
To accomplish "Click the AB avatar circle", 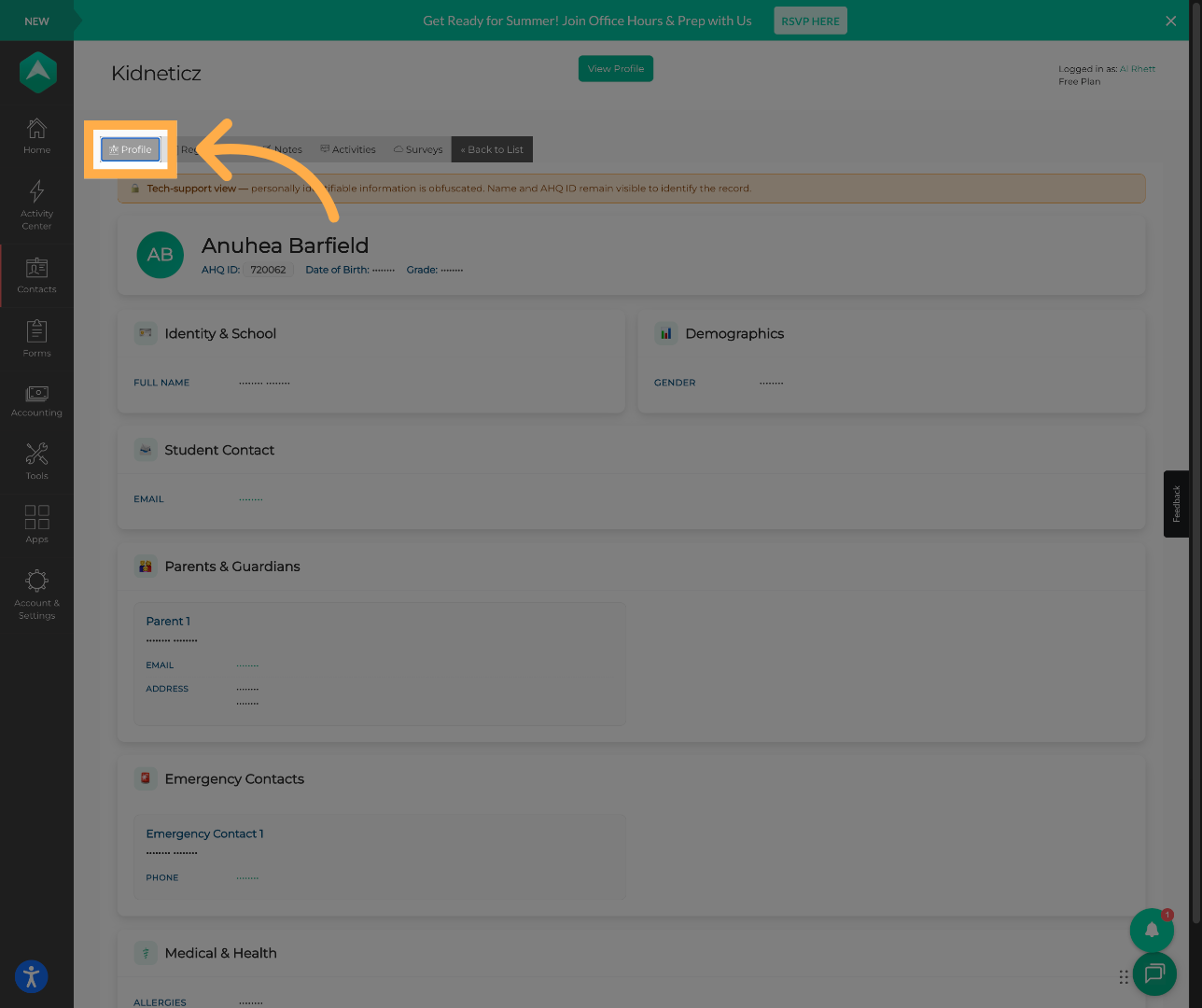I will (x=161, y=255).
